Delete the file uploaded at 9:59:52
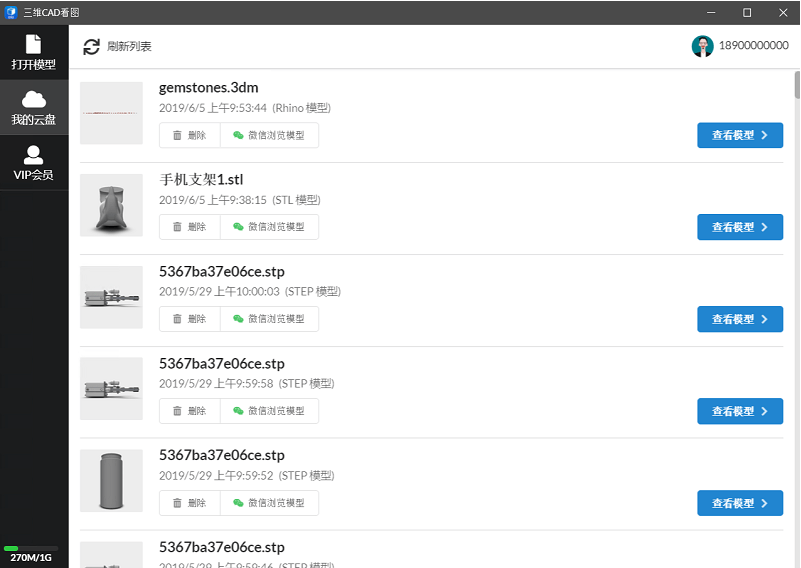Viewport: 801px width, 568px height. [x=189, y=503]
